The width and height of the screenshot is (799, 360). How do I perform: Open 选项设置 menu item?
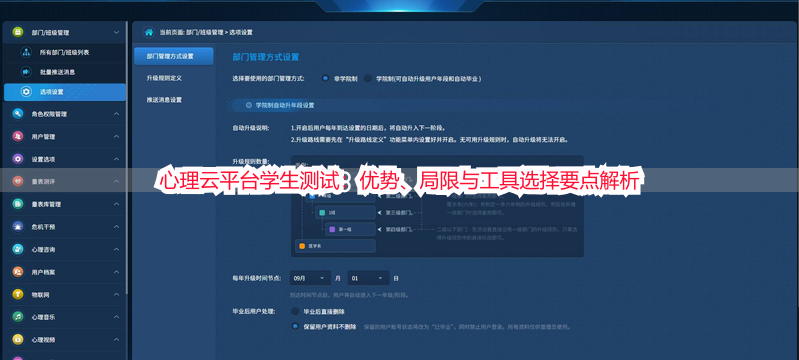[65, 92]
